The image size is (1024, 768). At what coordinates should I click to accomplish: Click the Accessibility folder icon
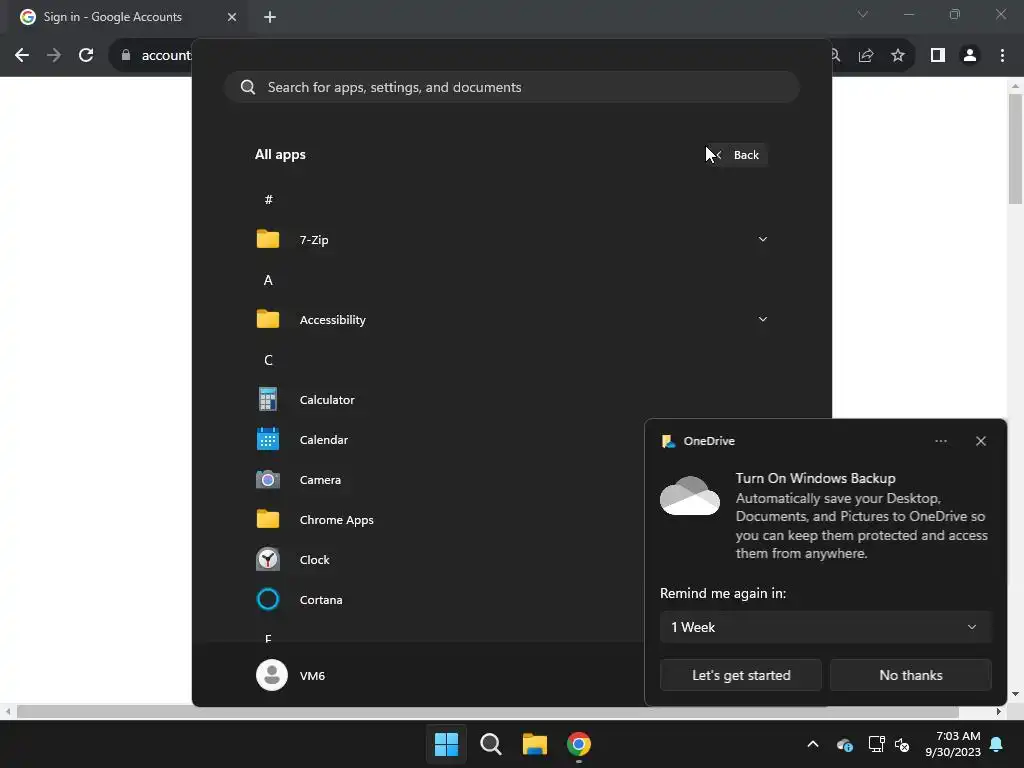pos(268,319)
